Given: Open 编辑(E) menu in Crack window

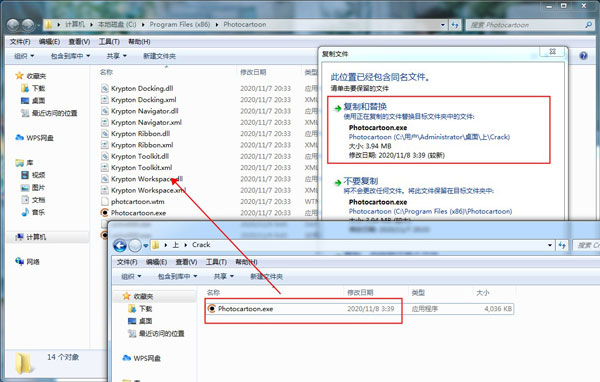Looking at the screenshot, I should 157,262.
